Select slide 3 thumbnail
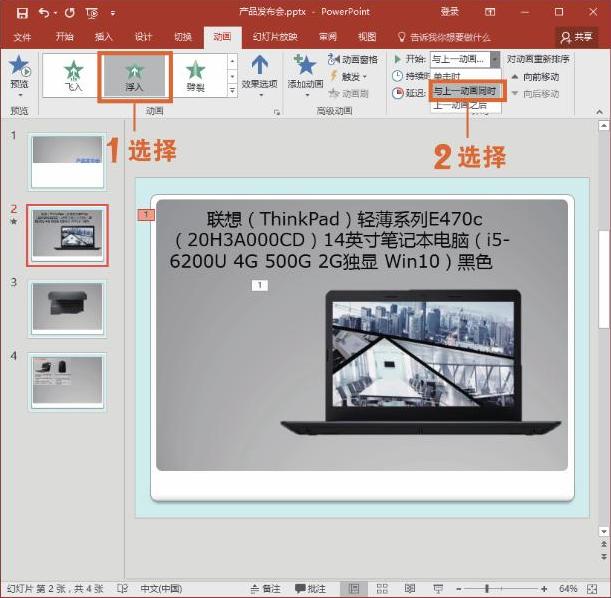Screen dimensions: 611x598 (67, 309)
